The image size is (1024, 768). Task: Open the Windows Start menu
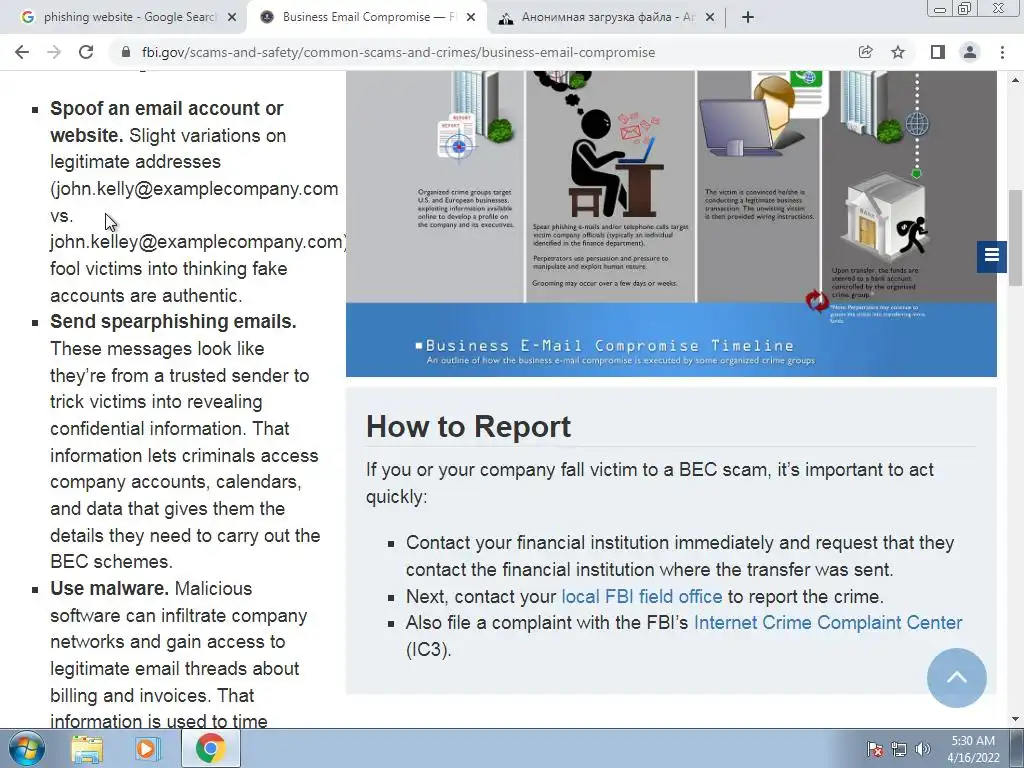[26, 748]
